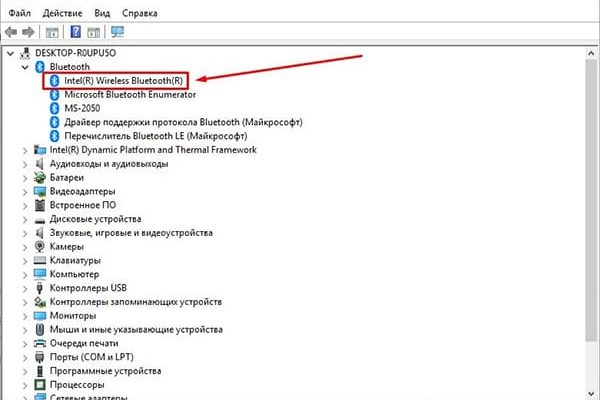Viewport: 600px width, 400px height.
Task: Click the scrollbar down arrow
Action: (591, 393)
